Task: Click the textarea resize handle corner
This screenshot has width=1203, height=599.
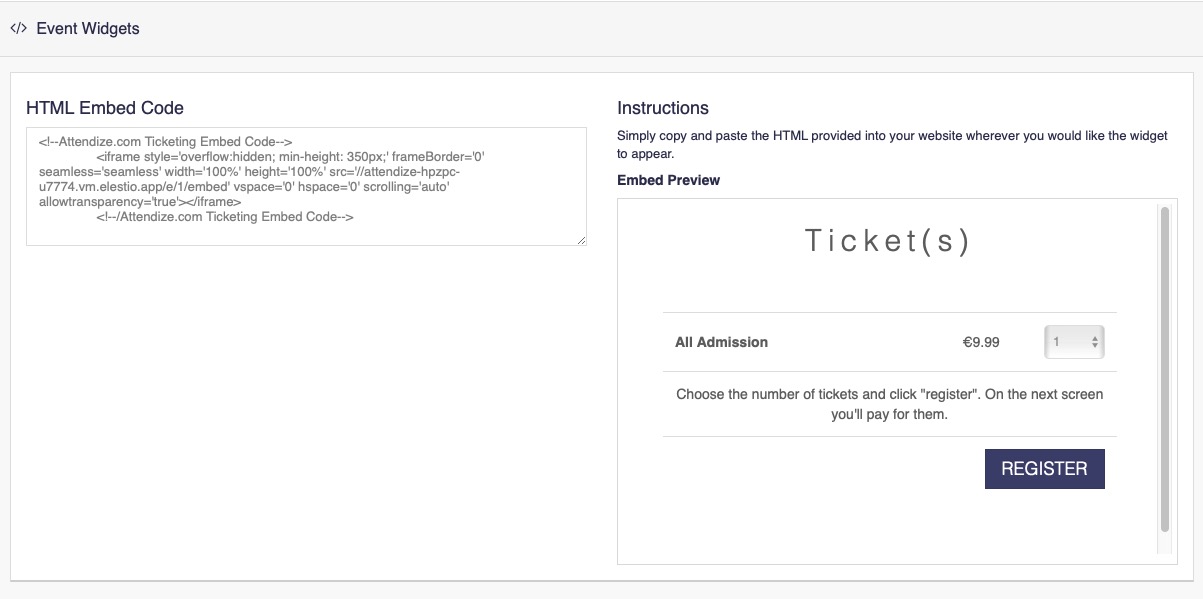Action: click(581, 240)
